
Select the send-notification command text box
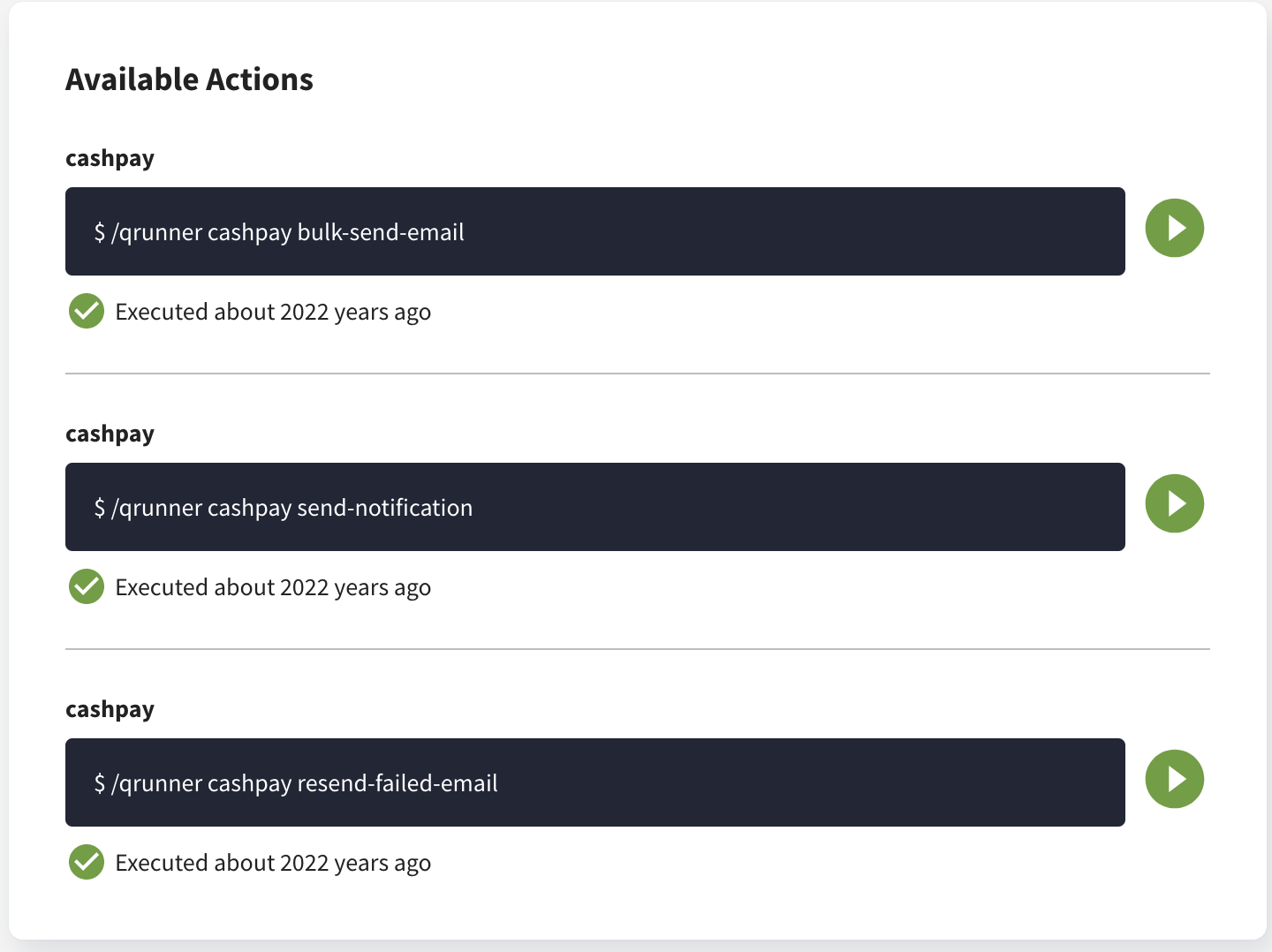click(x=595, y=507)
